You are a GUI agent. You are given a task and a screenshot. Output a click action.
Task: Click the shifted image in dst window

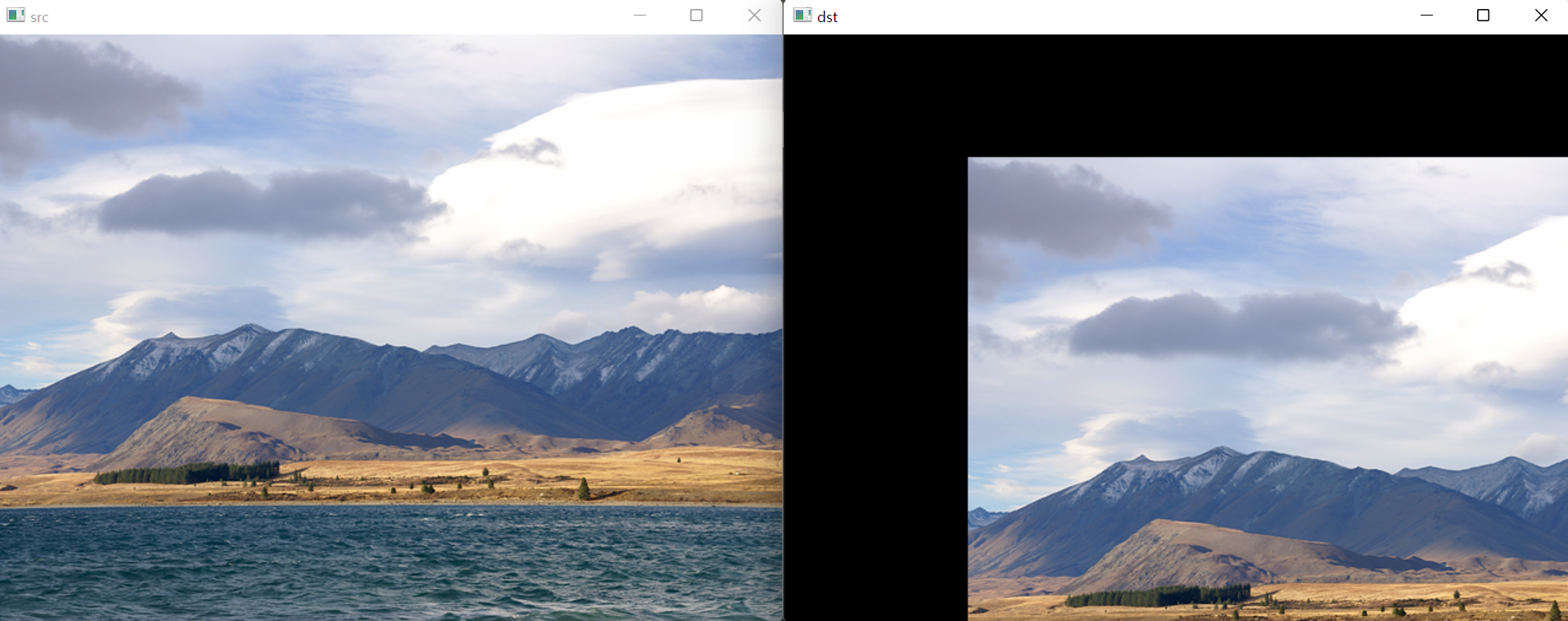[1268, 389]
